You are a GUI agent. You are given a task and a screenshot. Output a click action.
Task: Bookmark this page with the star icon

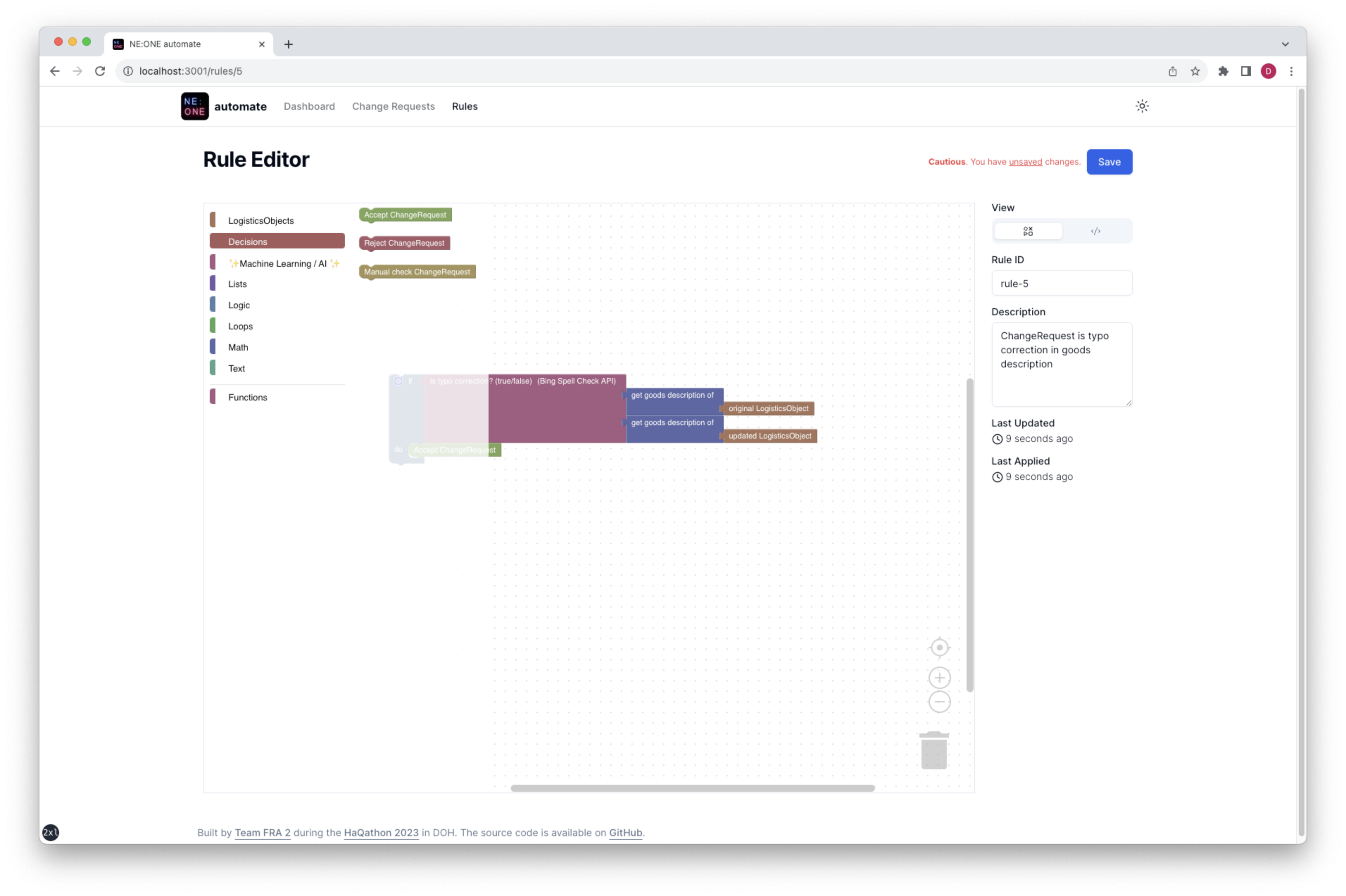click(1195, 71)
